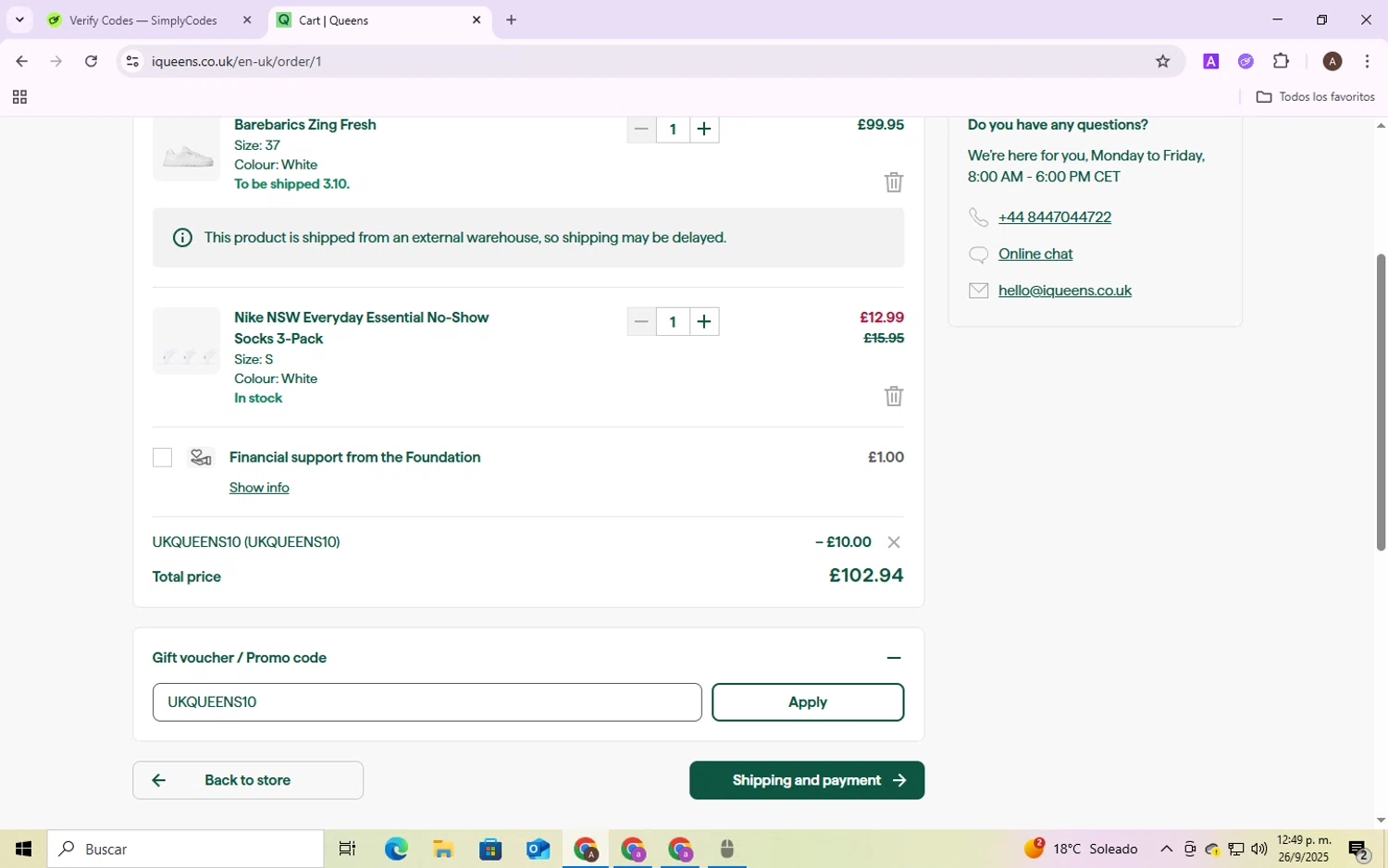Screen dimensions: 1388x868
Task: Reload the current page
Action: 91,61
